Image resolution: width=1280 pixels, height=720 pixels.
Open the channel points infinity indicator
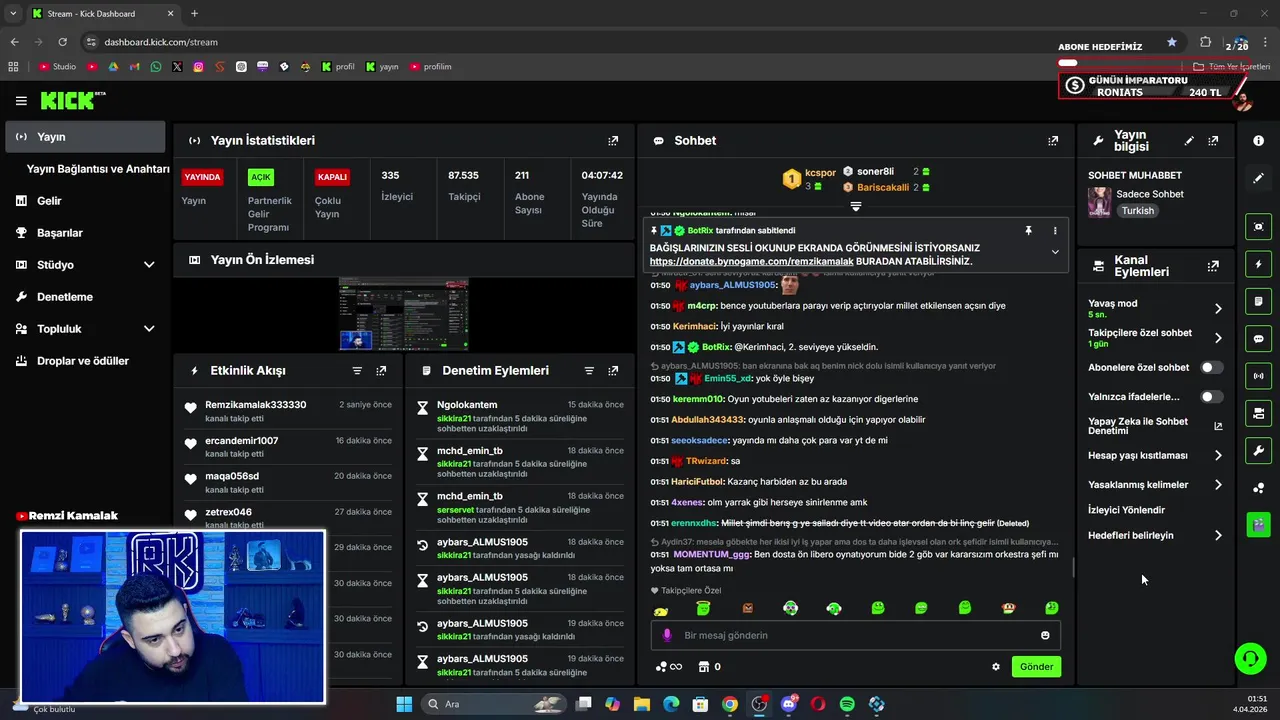click(x=669, y=667)
